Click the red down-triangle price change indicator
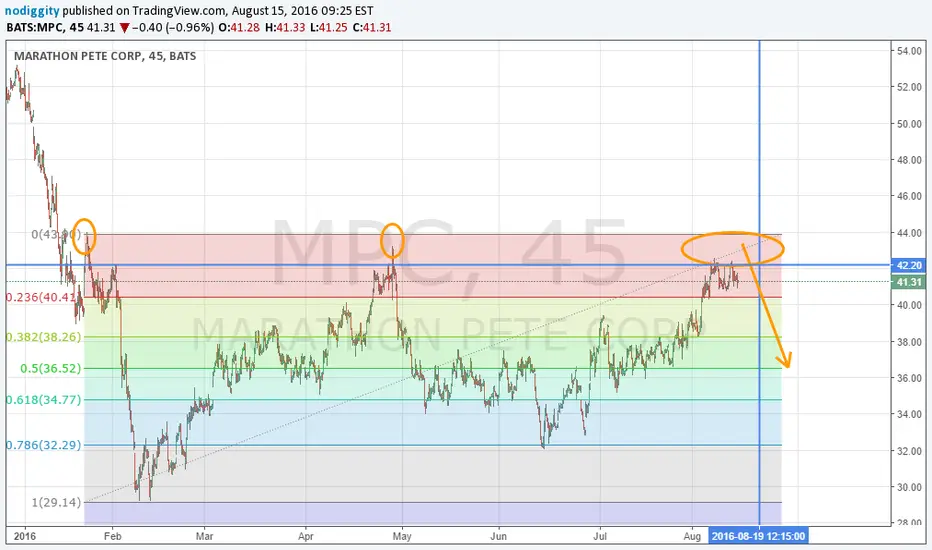 tap(124, 27)
